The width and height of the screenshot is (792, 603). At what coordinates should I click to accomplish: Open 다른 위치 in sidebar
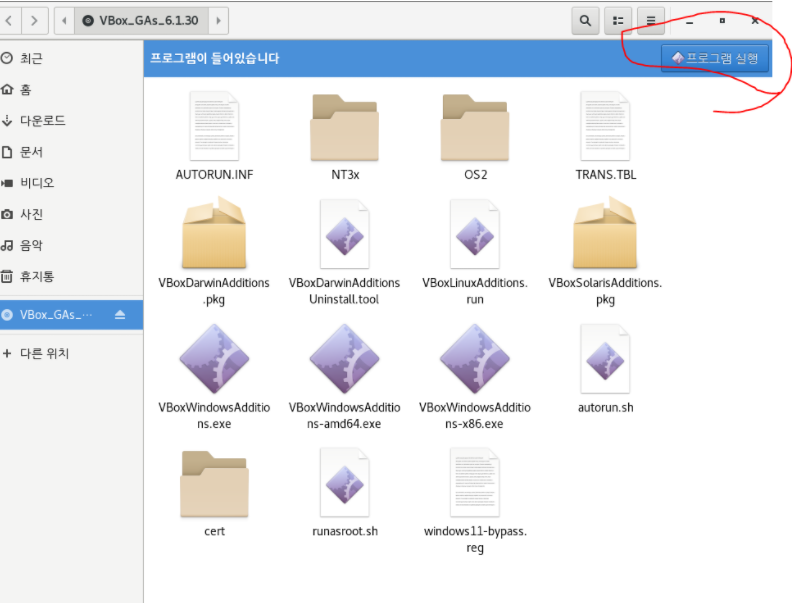pos(71,353)
